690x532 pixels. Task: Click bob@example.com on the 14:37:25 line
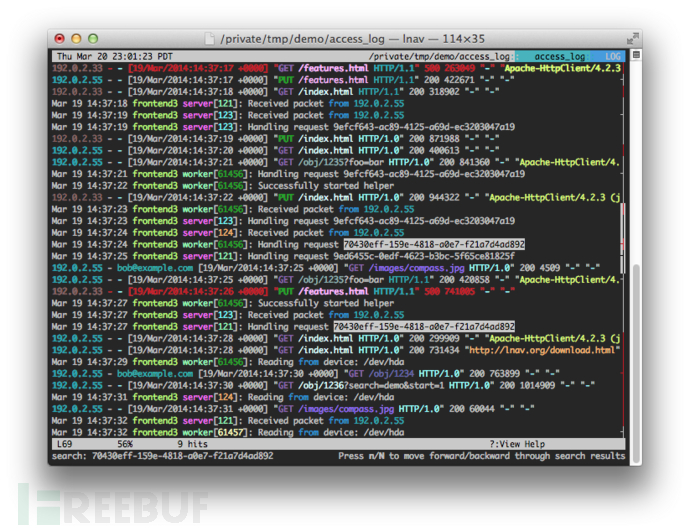(x=155, y=268)
